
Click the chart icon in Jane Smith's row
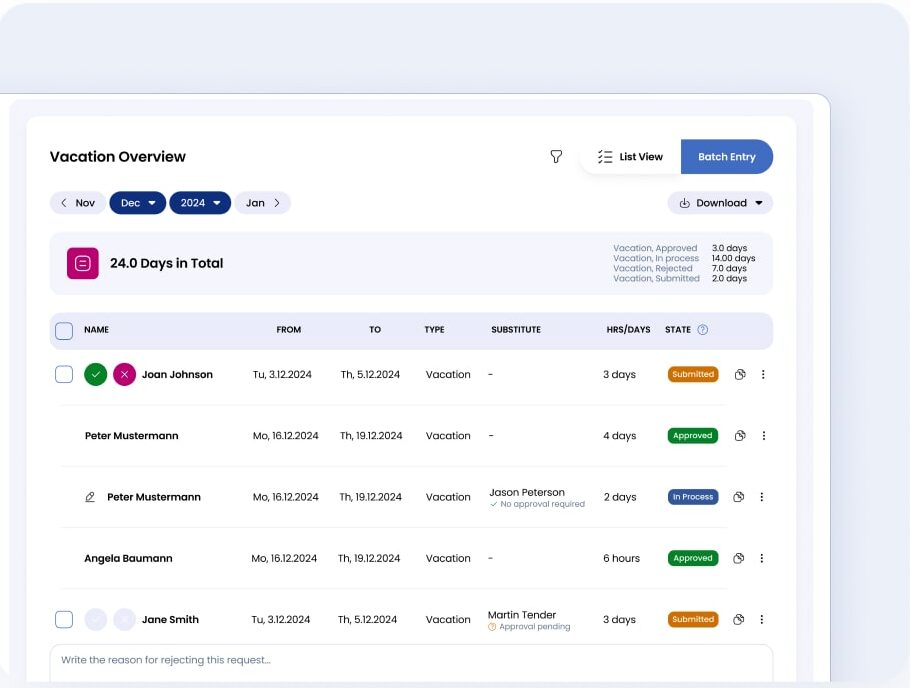tap(739, 619)
